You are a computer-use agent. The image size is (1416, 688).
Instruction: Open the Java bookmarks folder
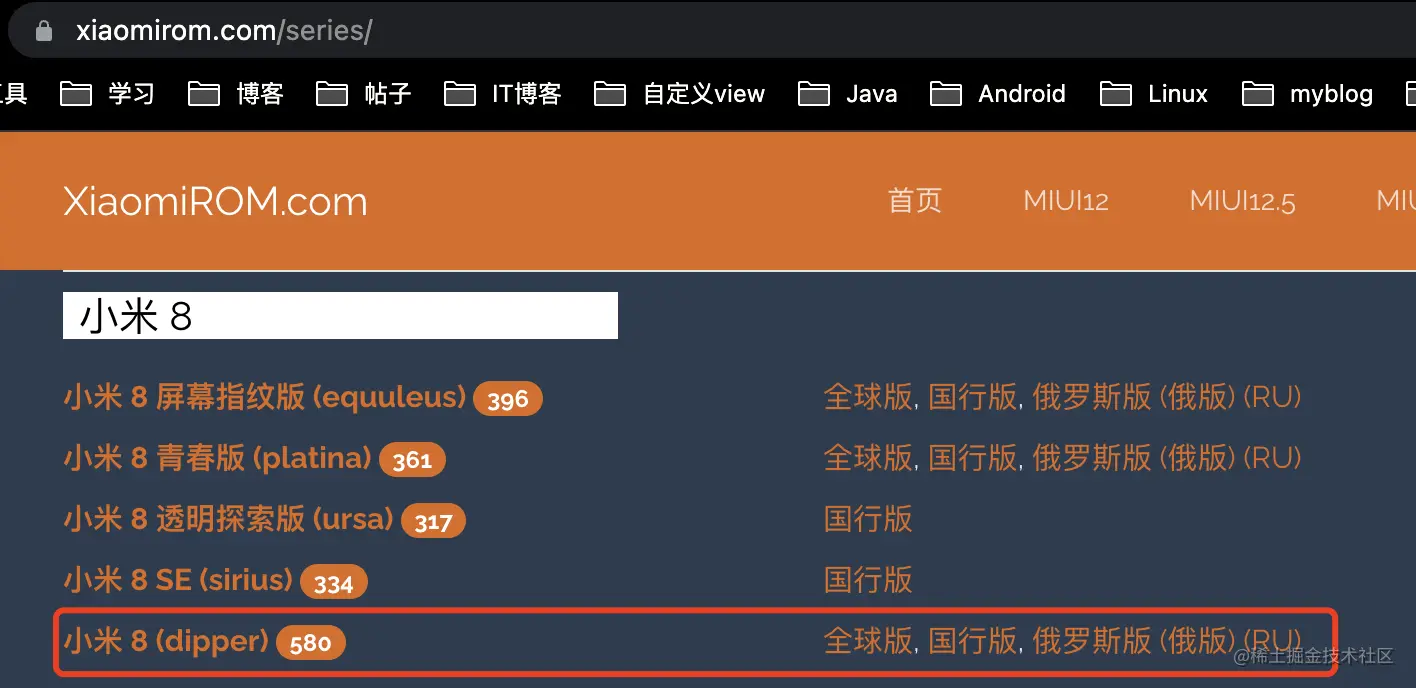click(870, 93)
